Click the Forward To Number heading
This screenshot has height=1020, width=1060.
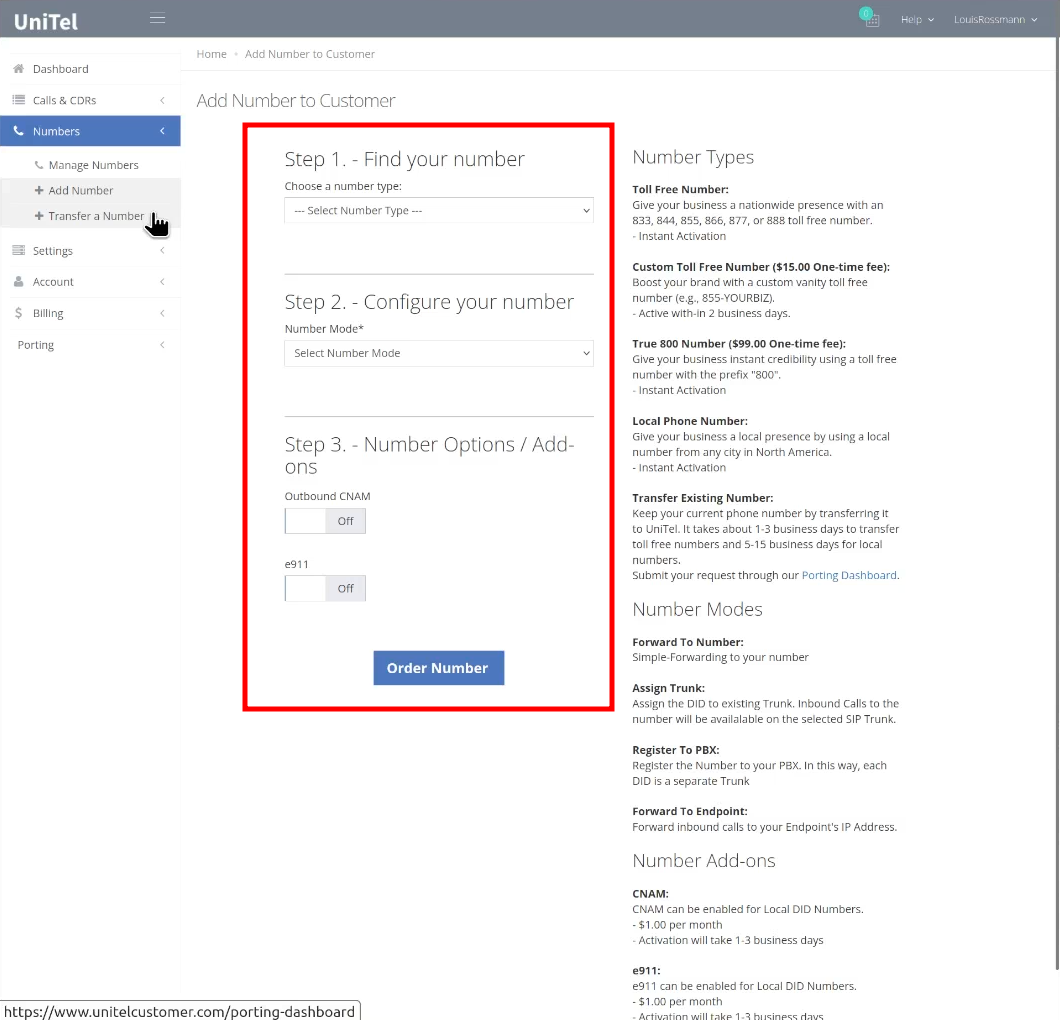[x=688, y=642]
